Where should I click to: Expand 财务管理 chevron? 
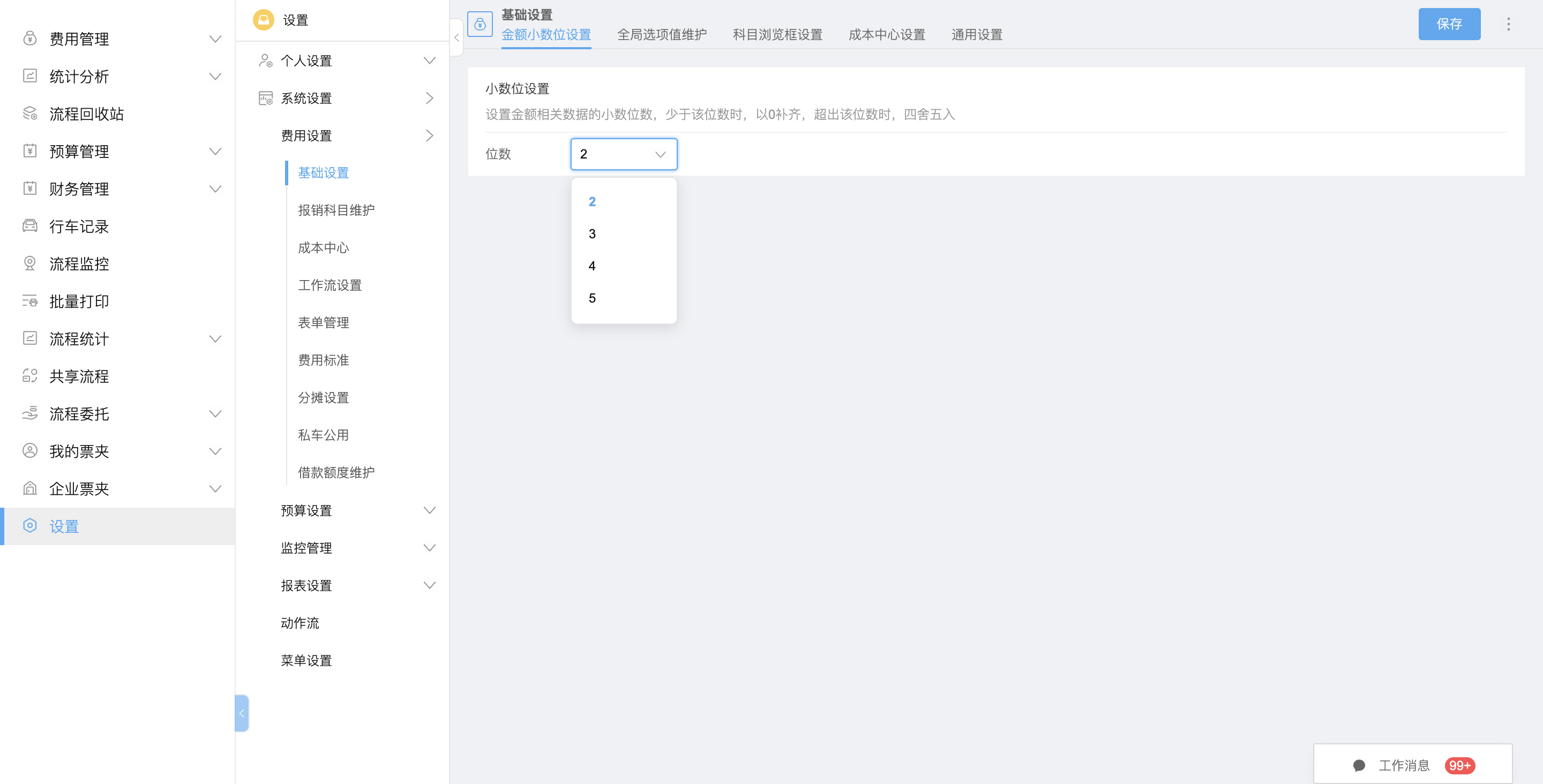coord(215,189)
